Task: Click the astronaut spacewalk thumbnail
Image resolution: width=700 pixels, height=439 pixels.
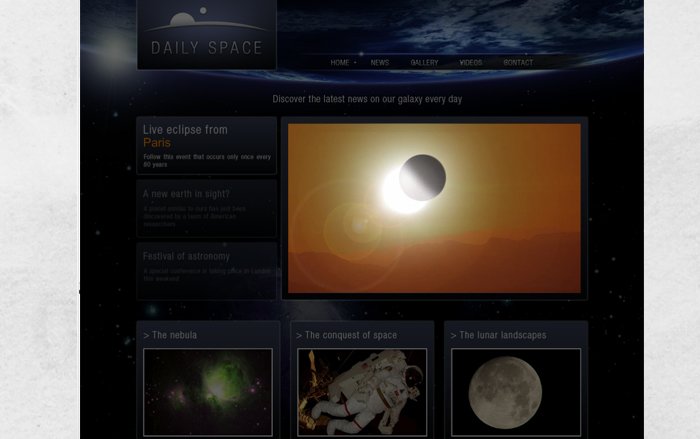Action: coord(361,392)
